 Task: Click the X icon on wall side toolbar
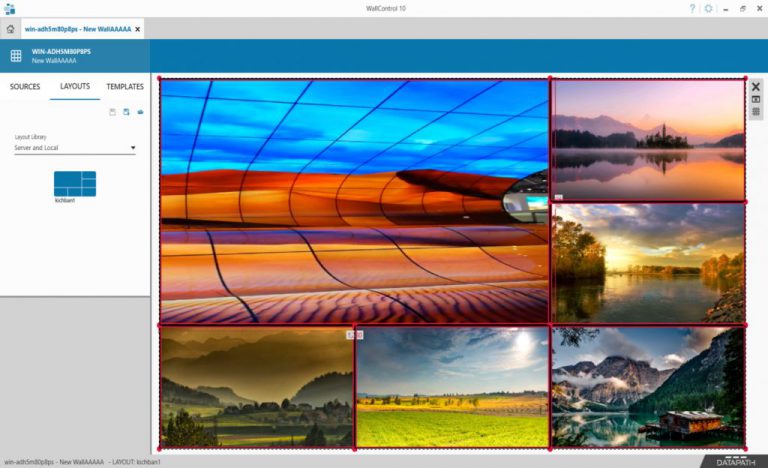coord(756,87)
